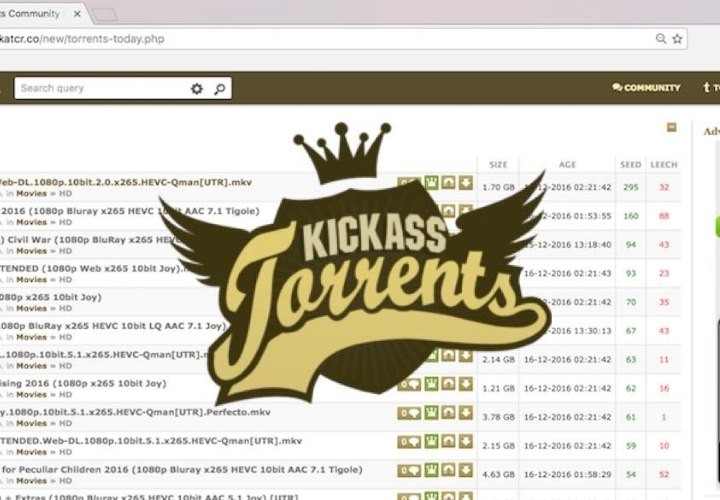Focus the browser address bar URL
Screen dimensions: 720x500
[x=300, y=39]
